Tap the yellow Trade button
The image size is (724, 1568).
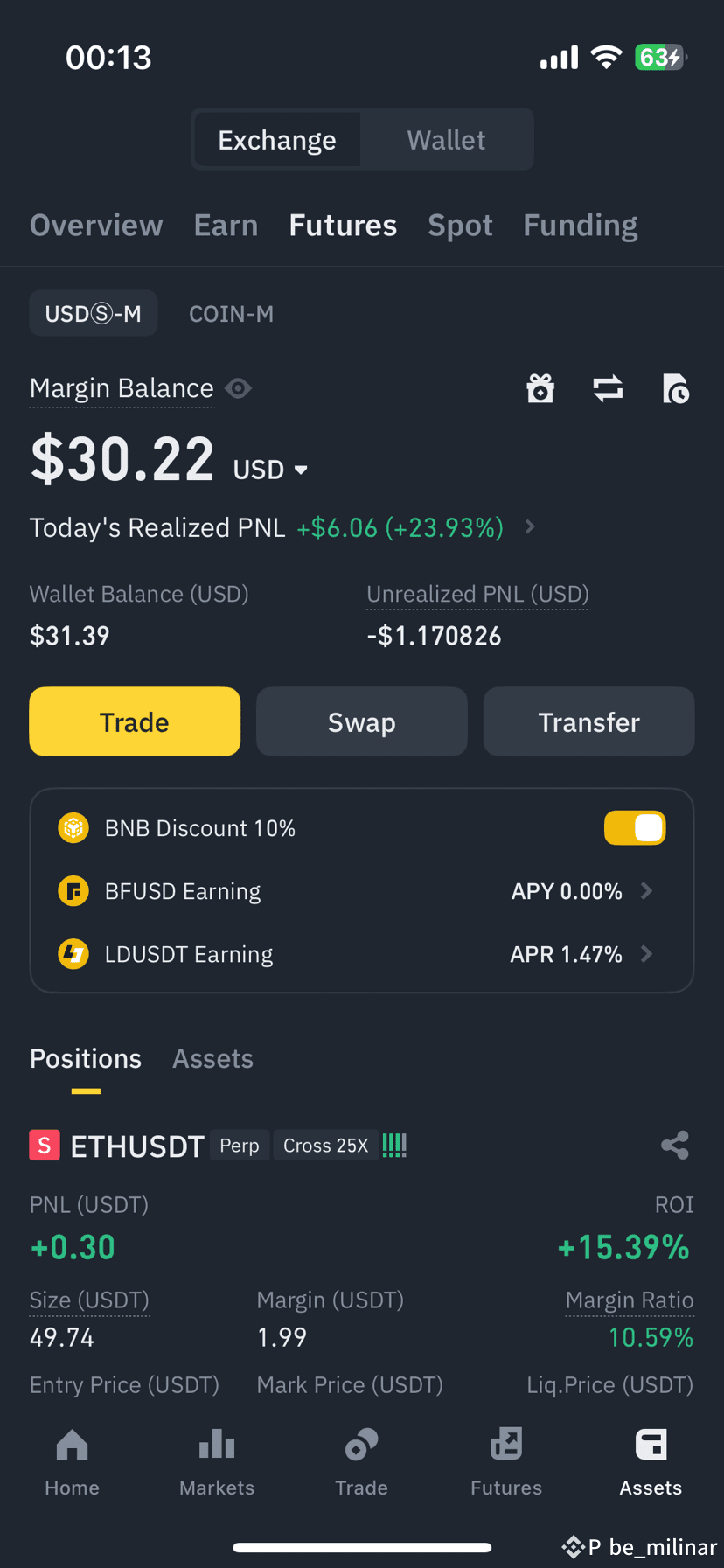tap(135, 721)
